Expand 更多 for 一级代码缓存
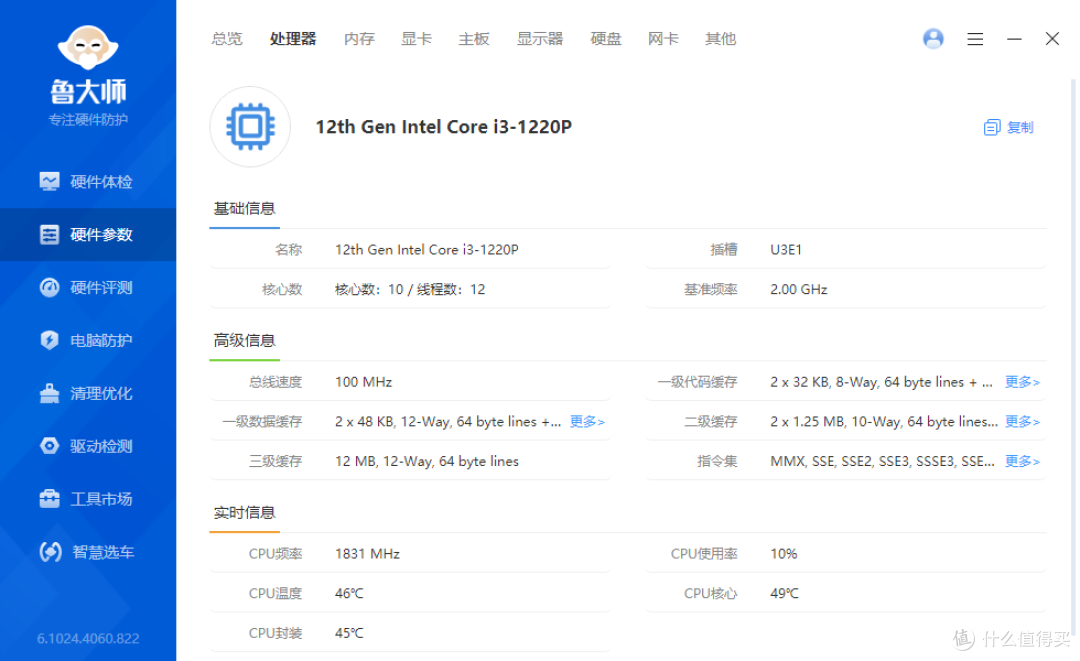 click(x=1022, y=382)
